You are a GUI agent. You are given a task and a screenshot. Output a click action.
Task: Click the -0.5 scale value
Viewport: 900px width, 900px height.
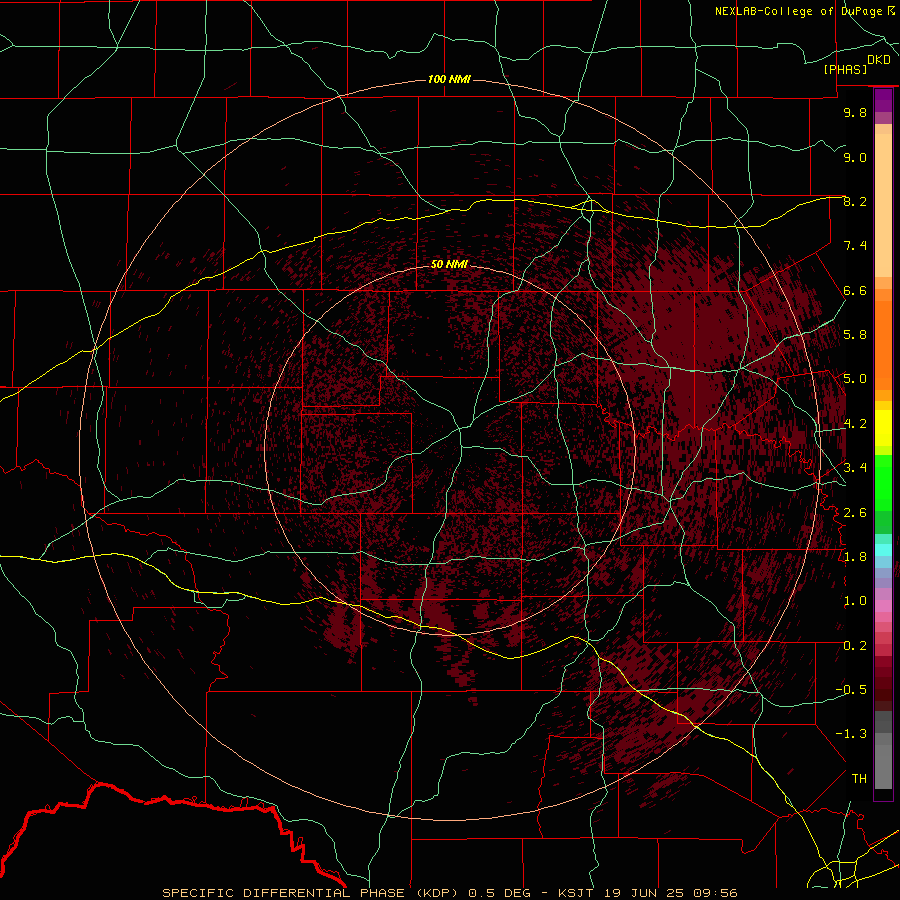[x=851, y=690]
